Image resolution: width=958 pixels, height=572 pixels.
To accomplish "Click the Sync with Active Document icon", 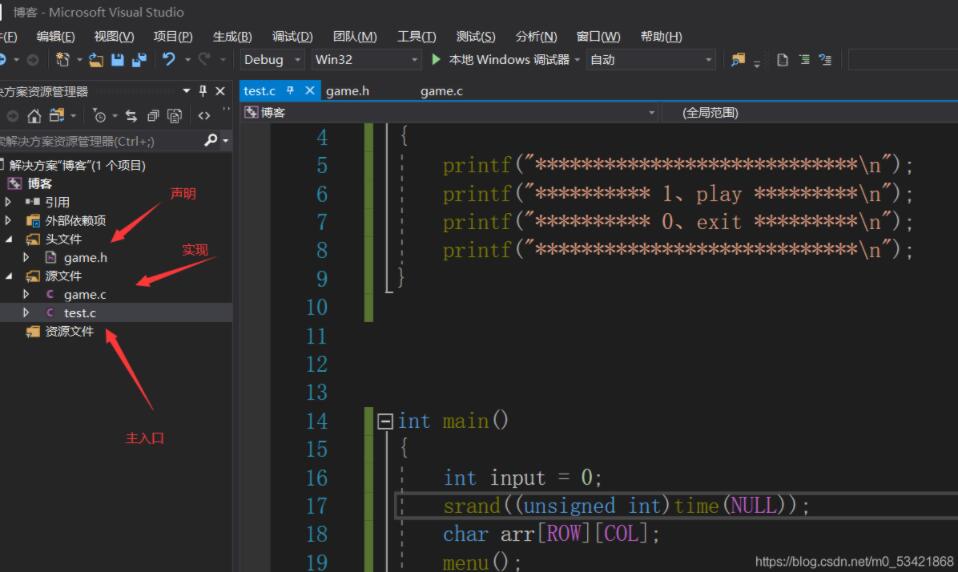I will pos(131,116).
